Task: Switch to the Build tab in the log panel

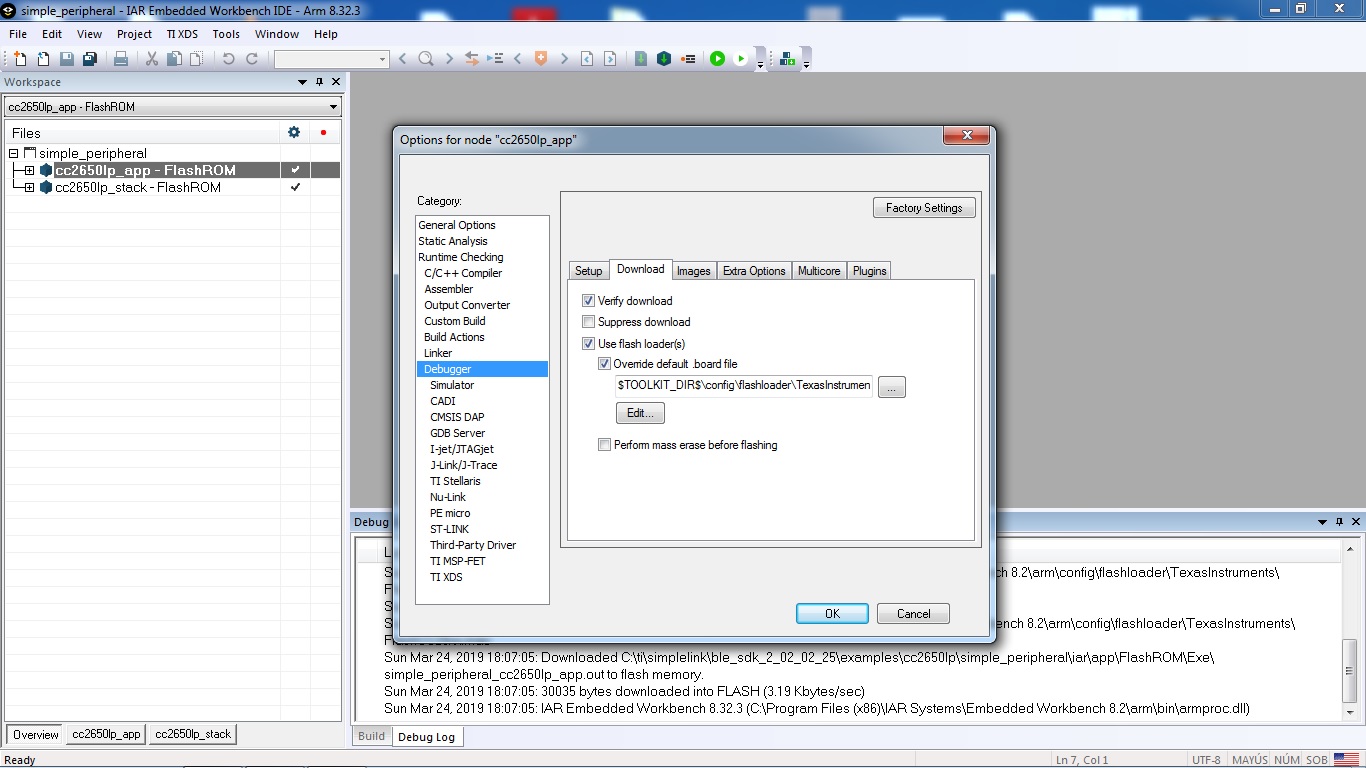Action: tap(371, 736)
